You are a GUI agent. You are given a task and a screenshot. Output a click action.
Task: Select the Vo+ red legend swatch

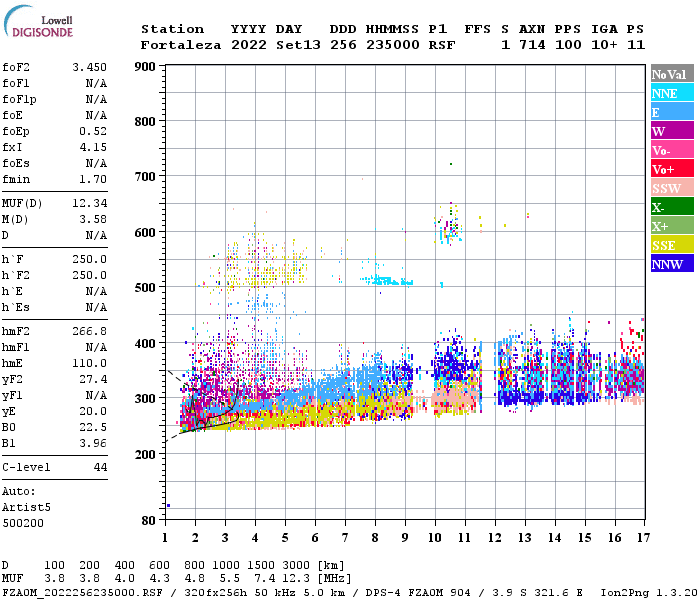point(672,169)
